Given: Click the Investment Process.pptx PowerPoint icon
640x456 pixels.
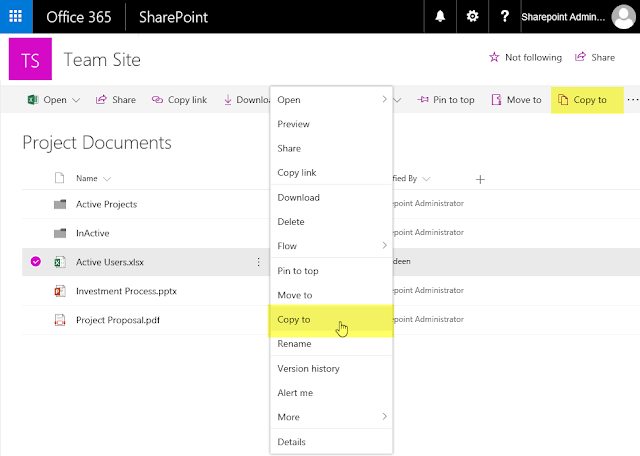Looking at the screenshot, I should pyautogui.click(x=60, y=291).
